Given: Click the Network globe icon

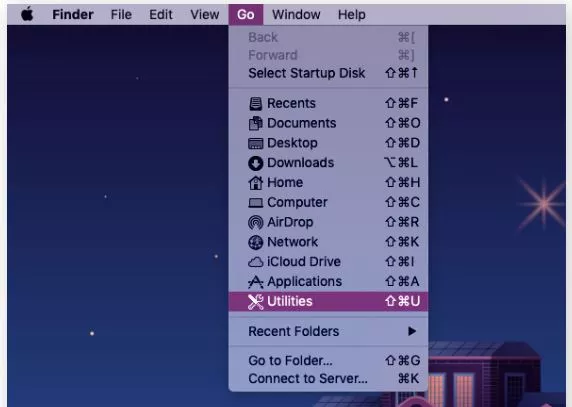Looking at the screenshot, I should tap(255, 242).
